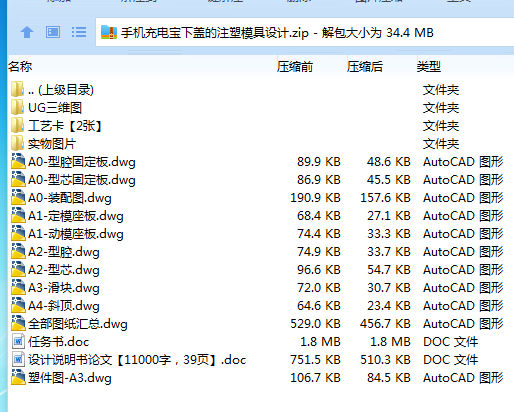Select the file name A0-型腔固定板.dwg
Screen dimensions: 514x412
point(82,162)
